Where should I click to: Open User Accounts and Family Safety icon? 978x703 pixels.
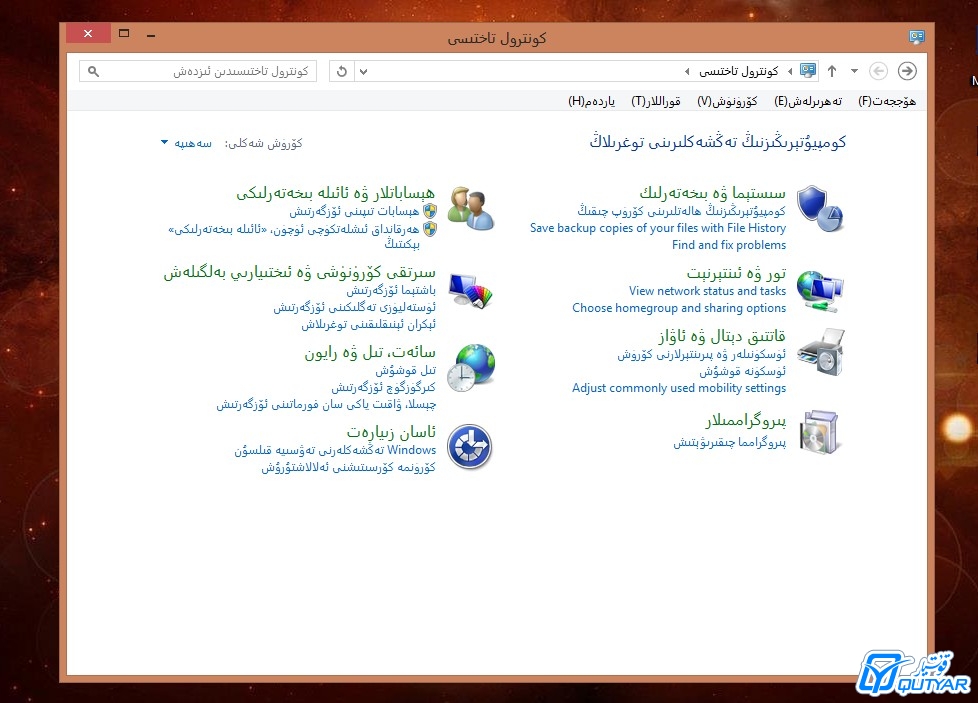tap(471, 208)
